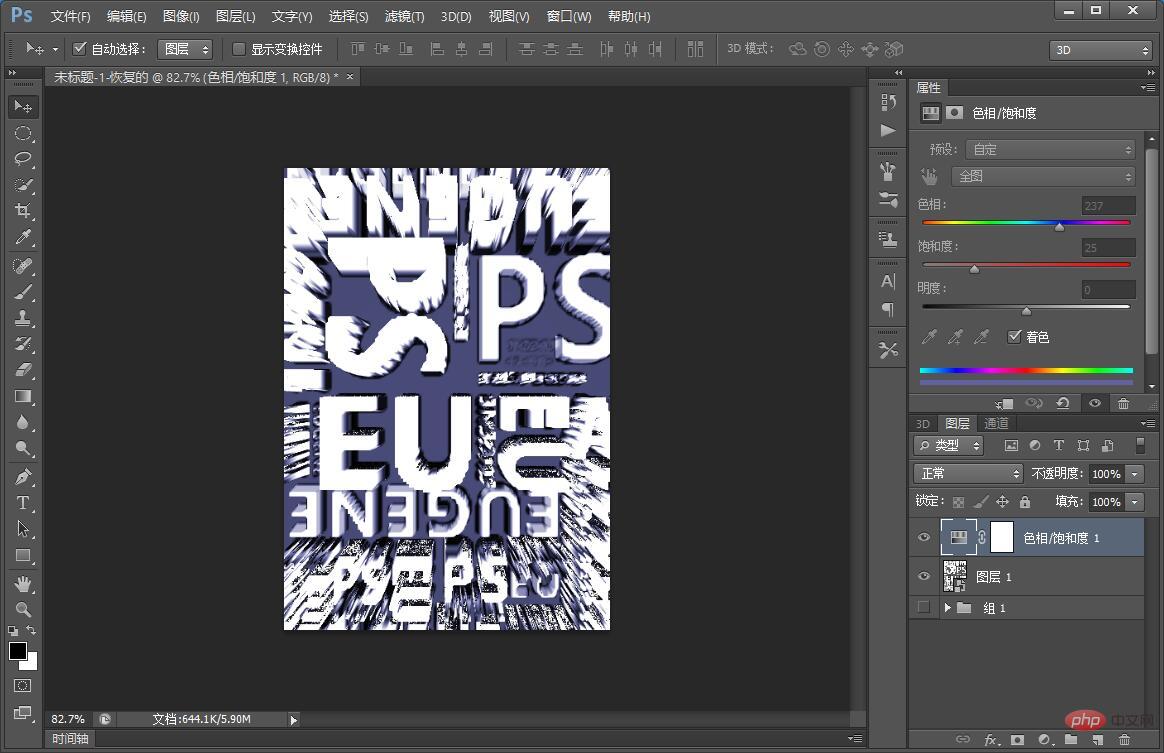This screenshot has height=753, width=1164.
Task: Toggle Quick Mask mode
Action: pos(22,685)
